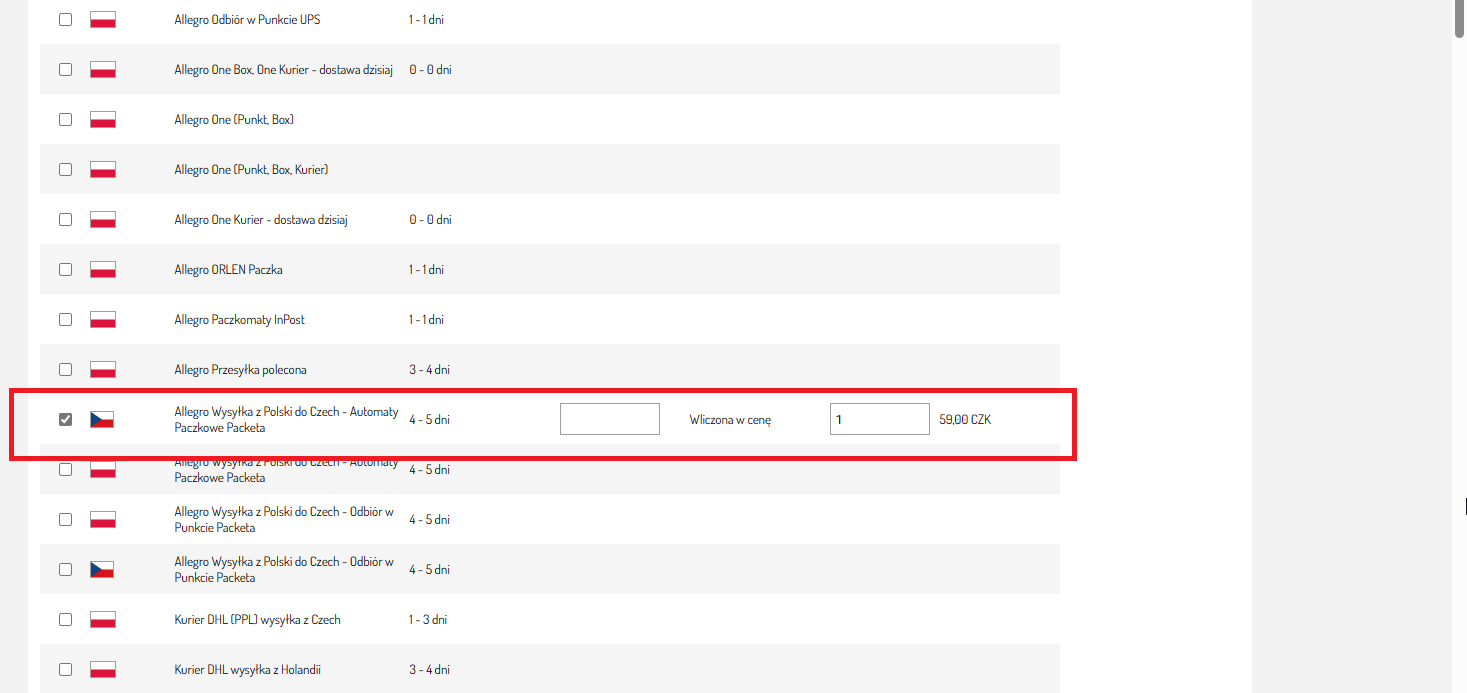The image size is (1467, 693).
Task: Click the Allegro Przesyłka polecona label
Action: [x=240, y=369]
